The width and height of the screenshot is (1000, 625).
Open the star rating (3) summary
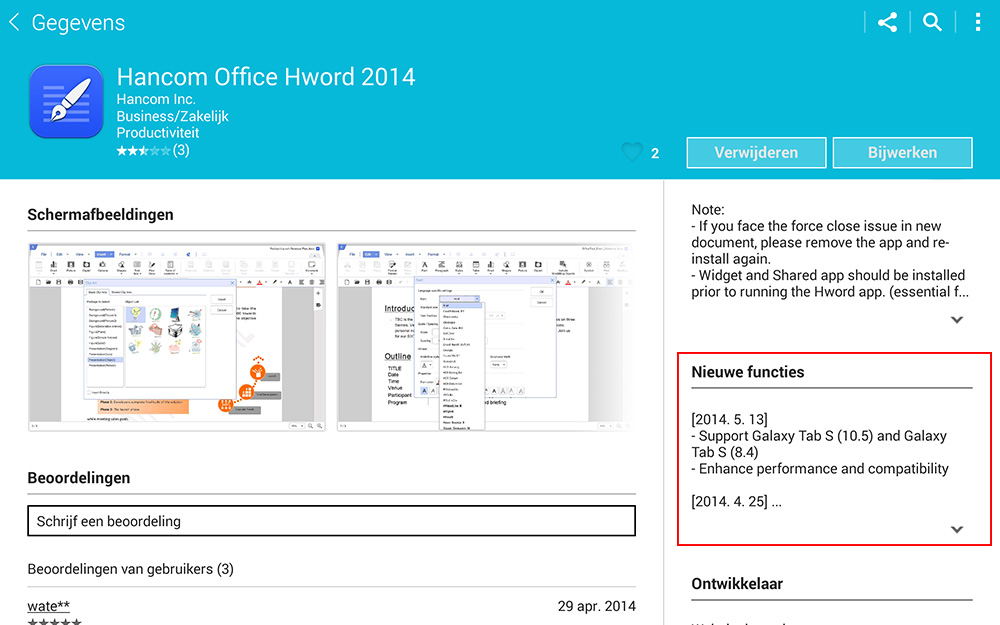(152, 151)
